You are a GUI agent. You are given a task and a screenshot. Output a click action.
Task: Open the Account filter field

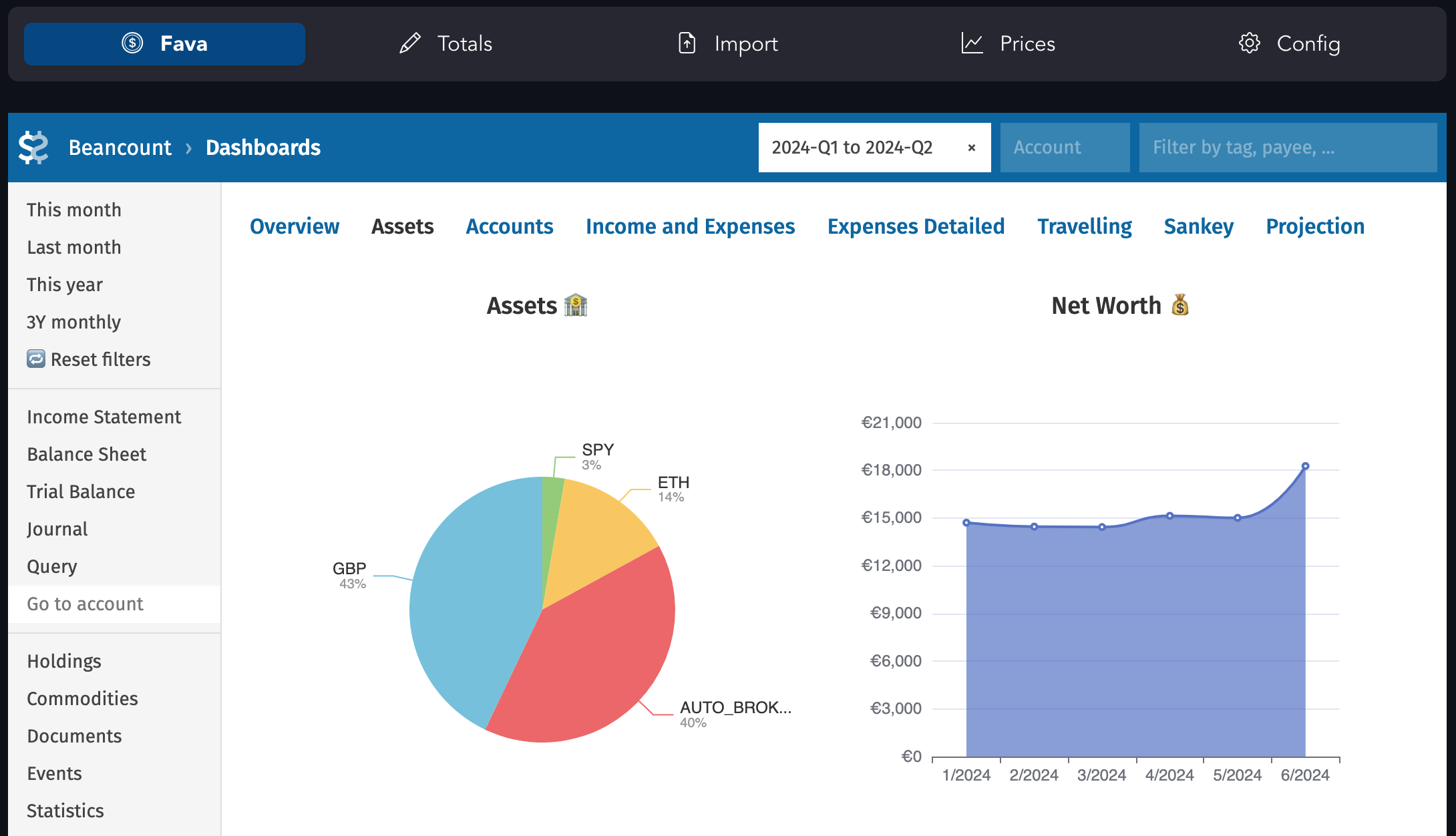[1065, 148]
